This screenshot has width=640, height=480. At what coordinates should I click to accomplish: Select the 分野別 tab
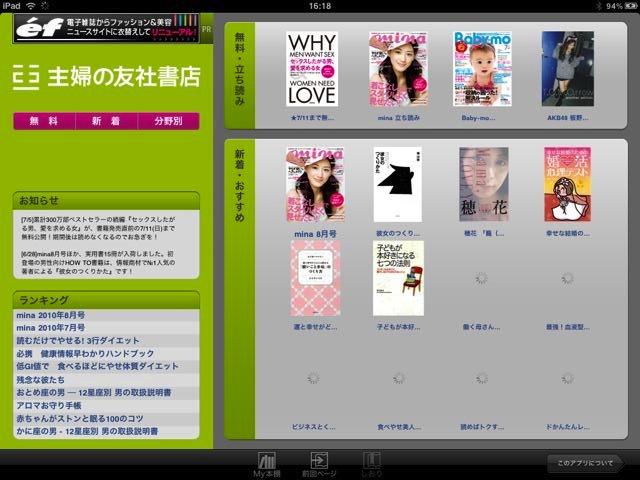pyautogui.click(x=169, y=121)
